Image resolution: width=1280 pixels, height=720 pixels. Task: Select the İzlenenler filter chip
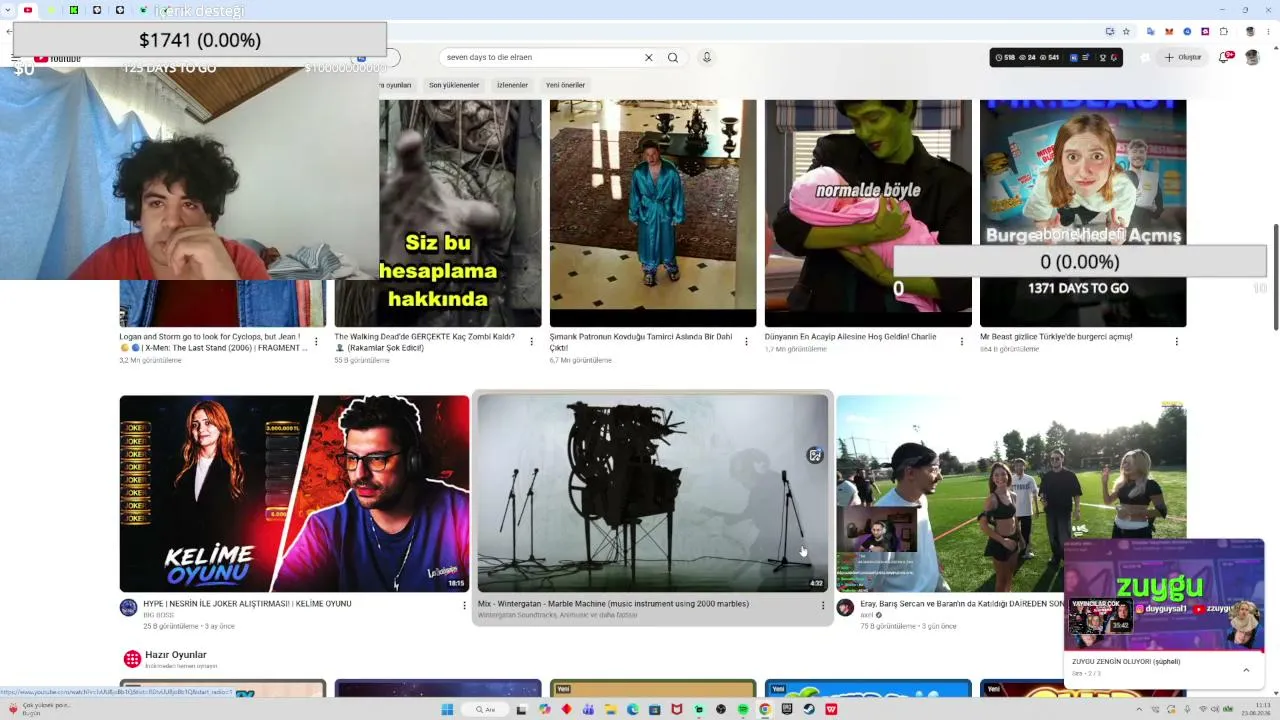(x=512, y=85)
